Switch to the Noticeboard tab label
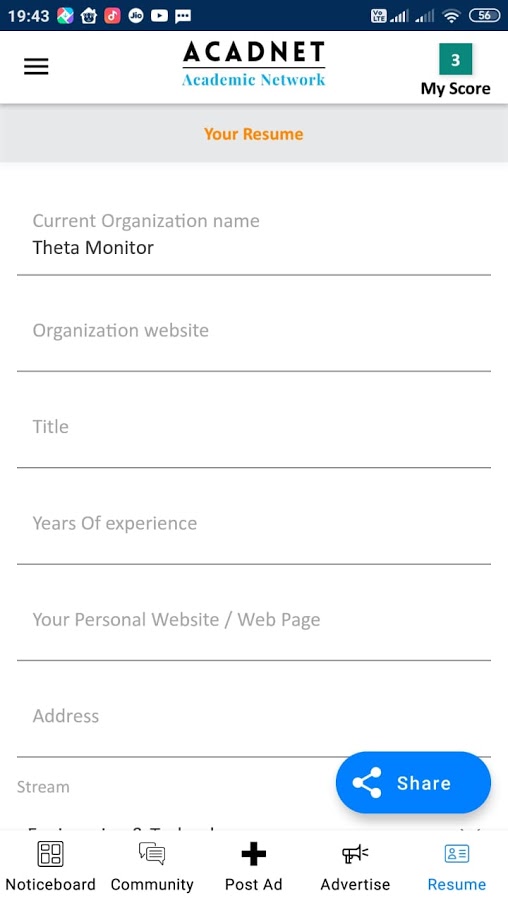Image resolution: width=508 pixels, height=903 pixels. click(x=50, y=885)
